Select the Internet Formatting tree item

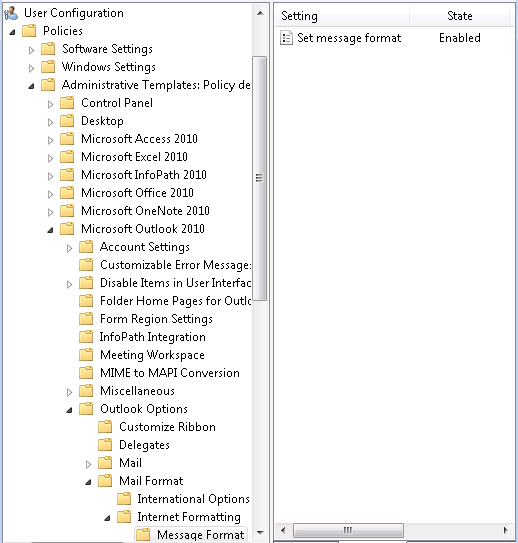point(189,517)
